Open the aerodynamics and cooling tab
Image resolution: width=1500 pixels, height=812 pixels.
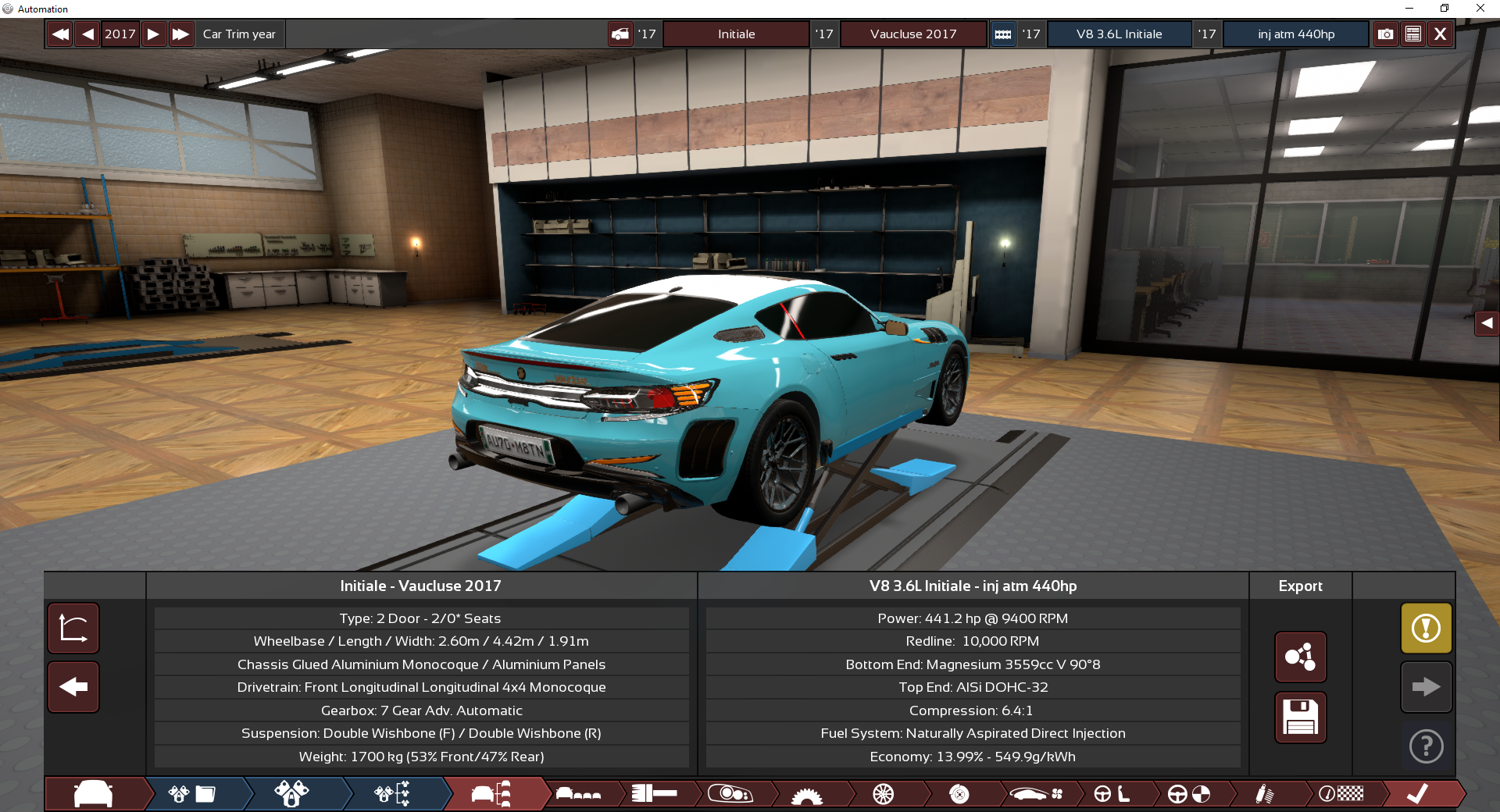[x=1037, y=794]
